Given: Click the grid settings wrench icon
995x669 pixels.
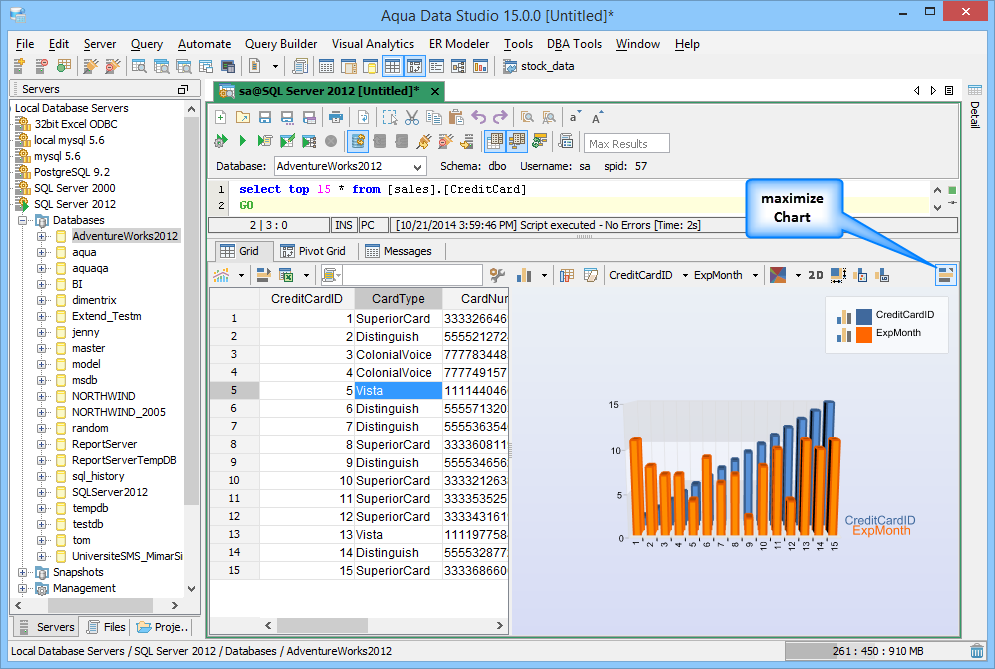Looking at the screenshot, I should click(x=497, y=275).
